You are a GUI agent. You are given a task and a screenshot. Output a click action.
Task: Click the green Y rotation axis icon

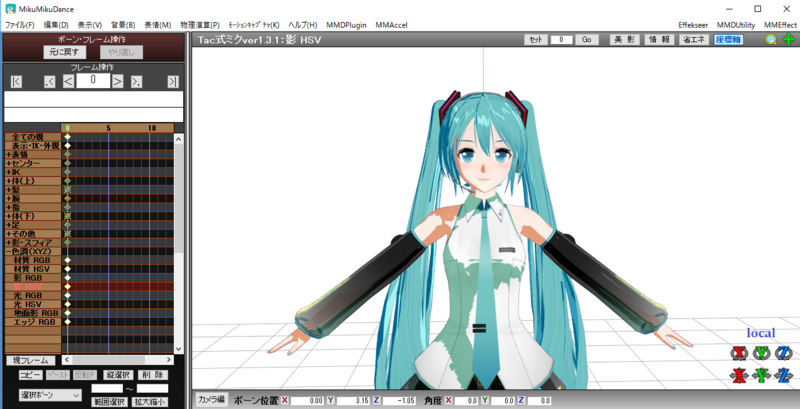(x=761, y=352)
